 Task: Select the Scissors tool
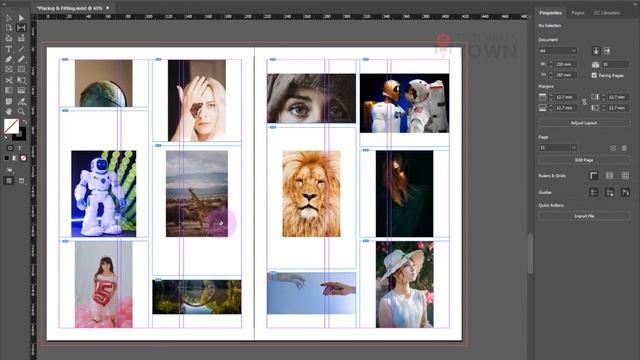(x=9, y=80)
